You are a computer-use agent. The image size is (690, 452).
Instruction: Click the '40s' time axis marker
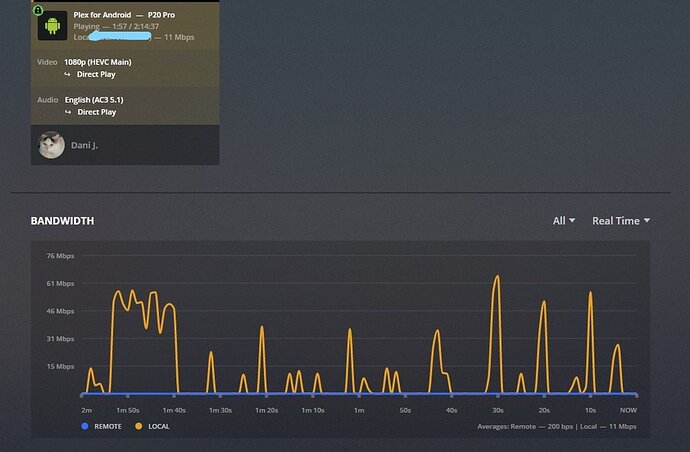pyautogui.click(x=451, y=410)
